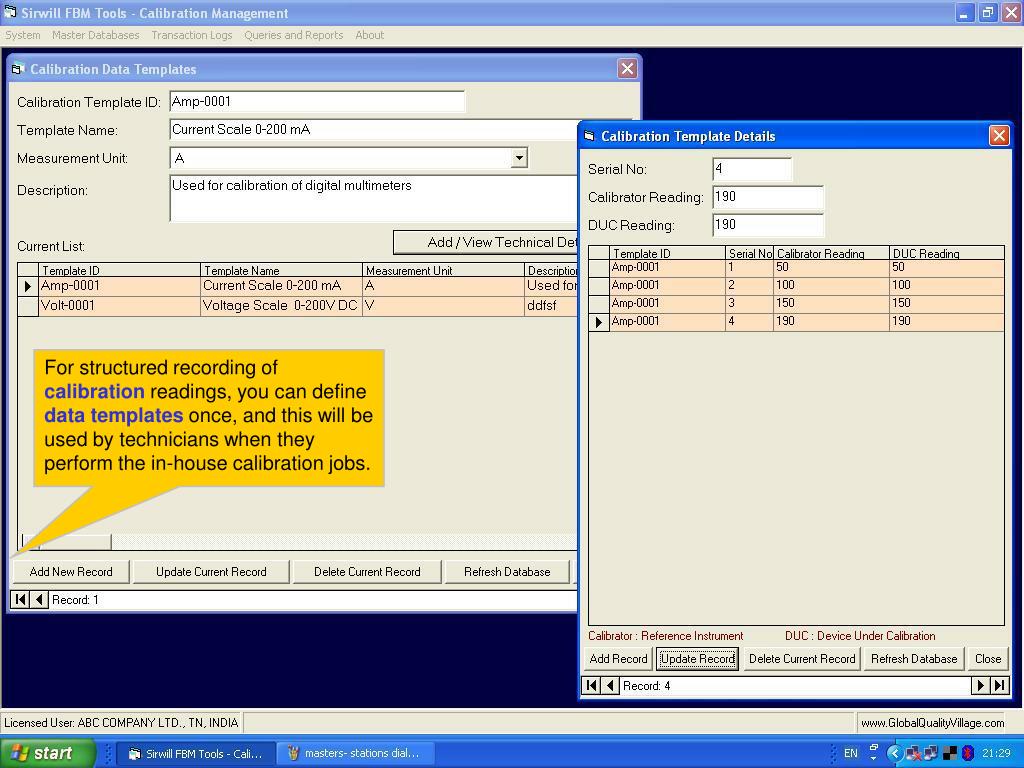Select the serial no 2 row in details grid
Screen dimensions: 1024x768
796,285
